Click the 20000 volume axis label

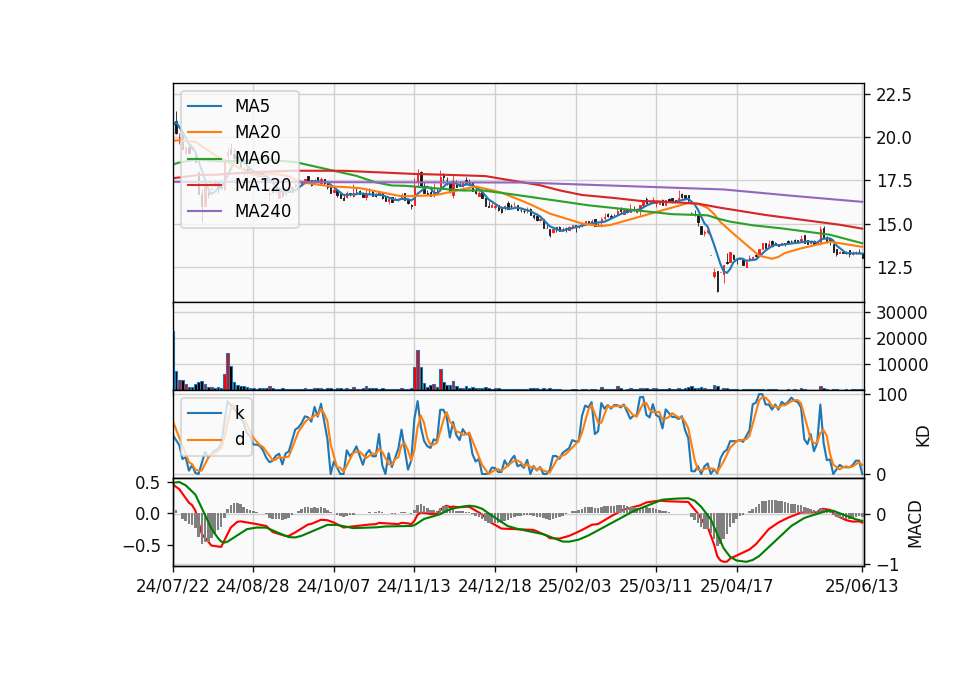[902, 339]
